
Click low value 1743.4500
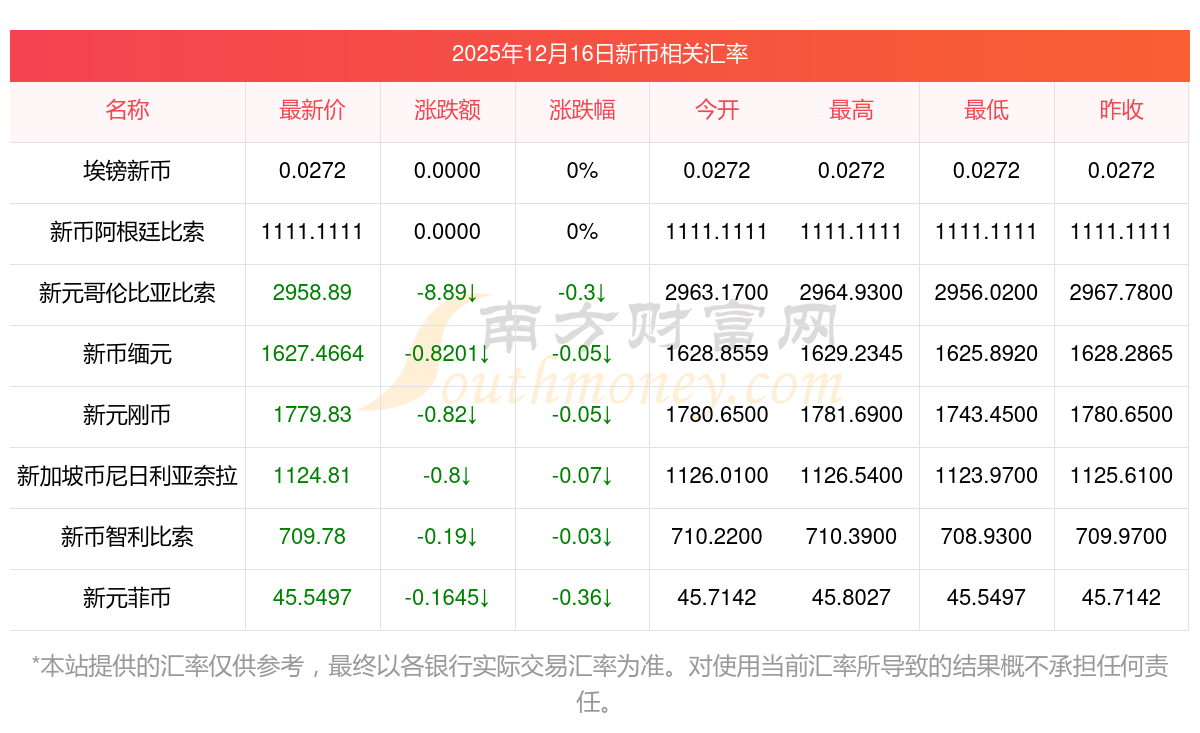point(986,415)
